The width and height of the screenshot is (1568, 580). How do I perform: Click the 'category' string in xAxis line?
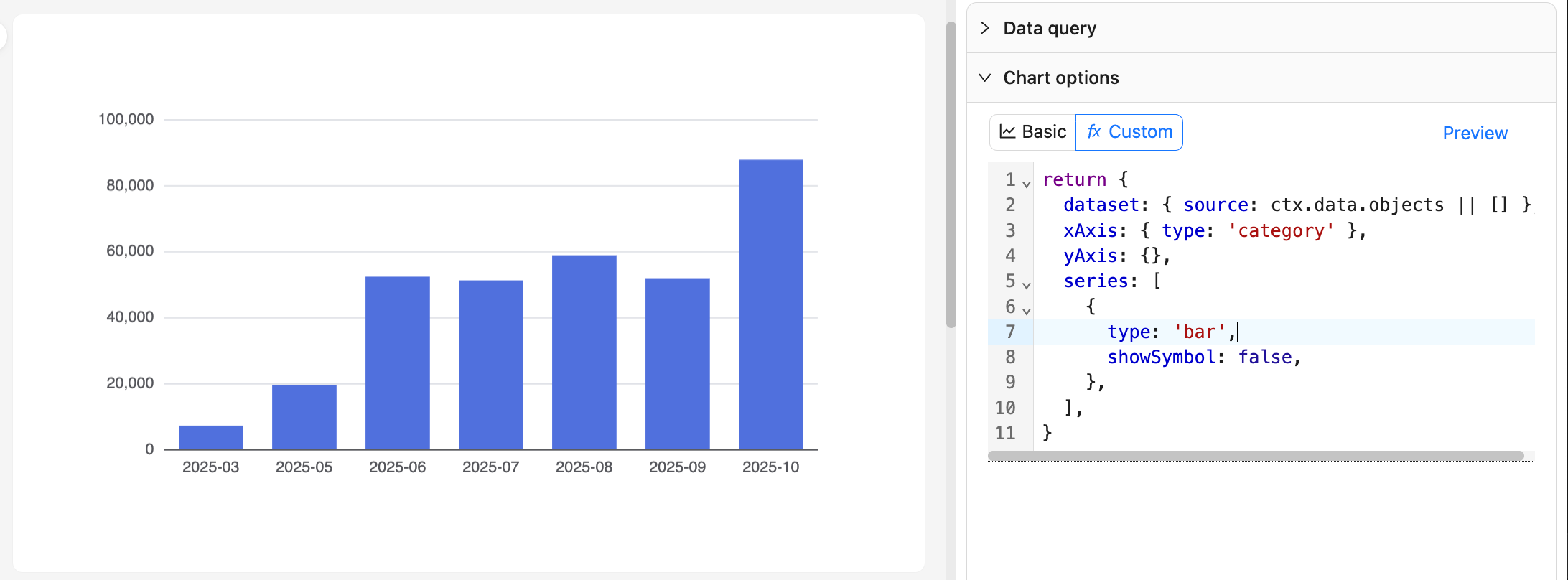coord(1281,230)
